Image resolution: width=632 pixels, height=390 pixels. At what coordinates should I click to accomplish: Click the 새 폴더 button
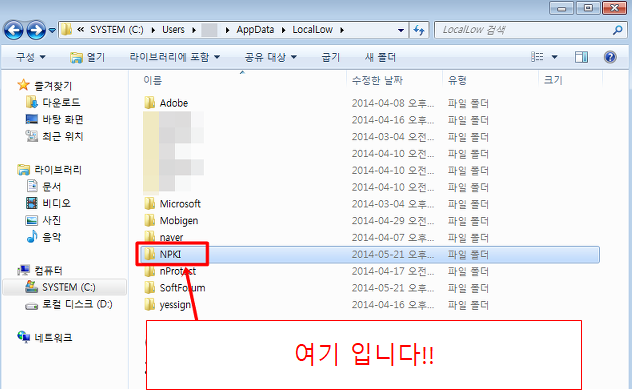point(380,57)
